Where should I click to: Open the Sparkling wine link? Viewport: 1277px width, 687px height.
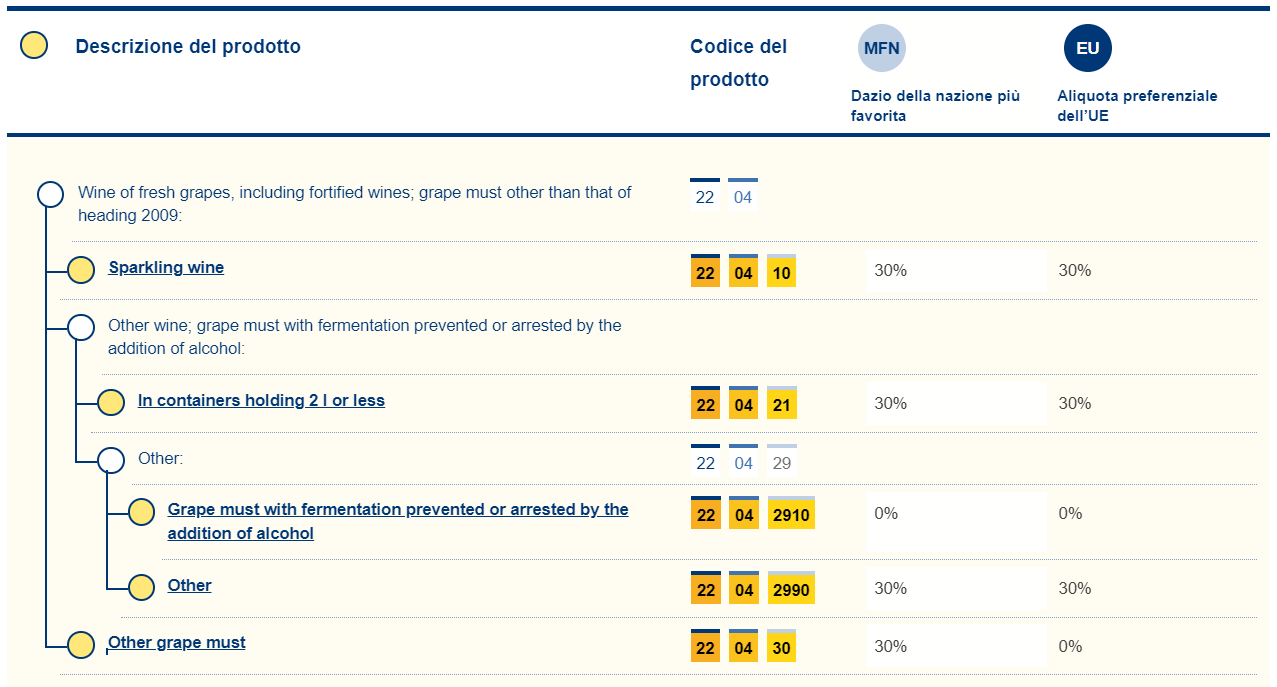166,268
